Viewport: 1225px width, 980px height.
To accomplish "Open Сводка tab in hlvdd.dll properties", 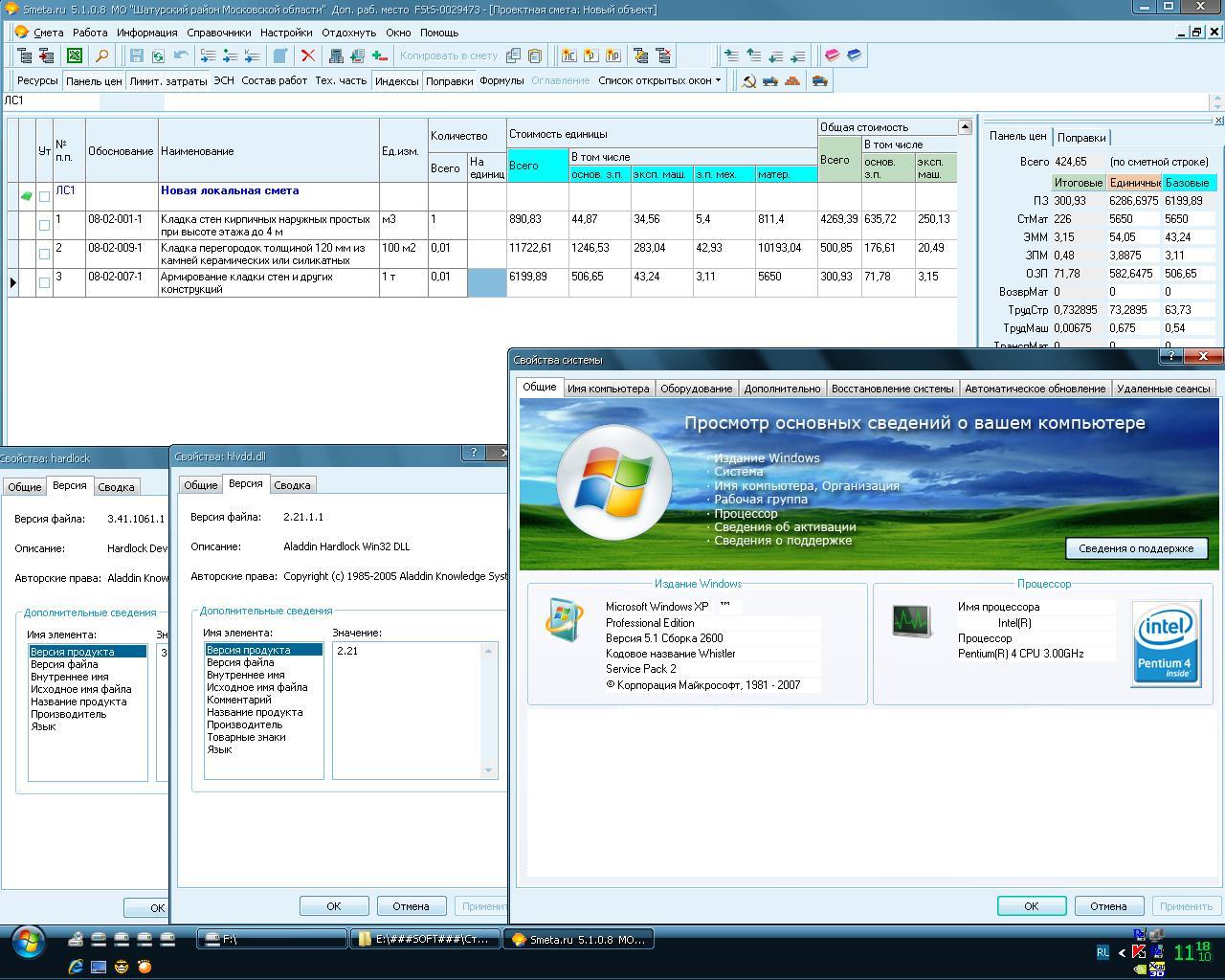I will (x=292, y=485).
